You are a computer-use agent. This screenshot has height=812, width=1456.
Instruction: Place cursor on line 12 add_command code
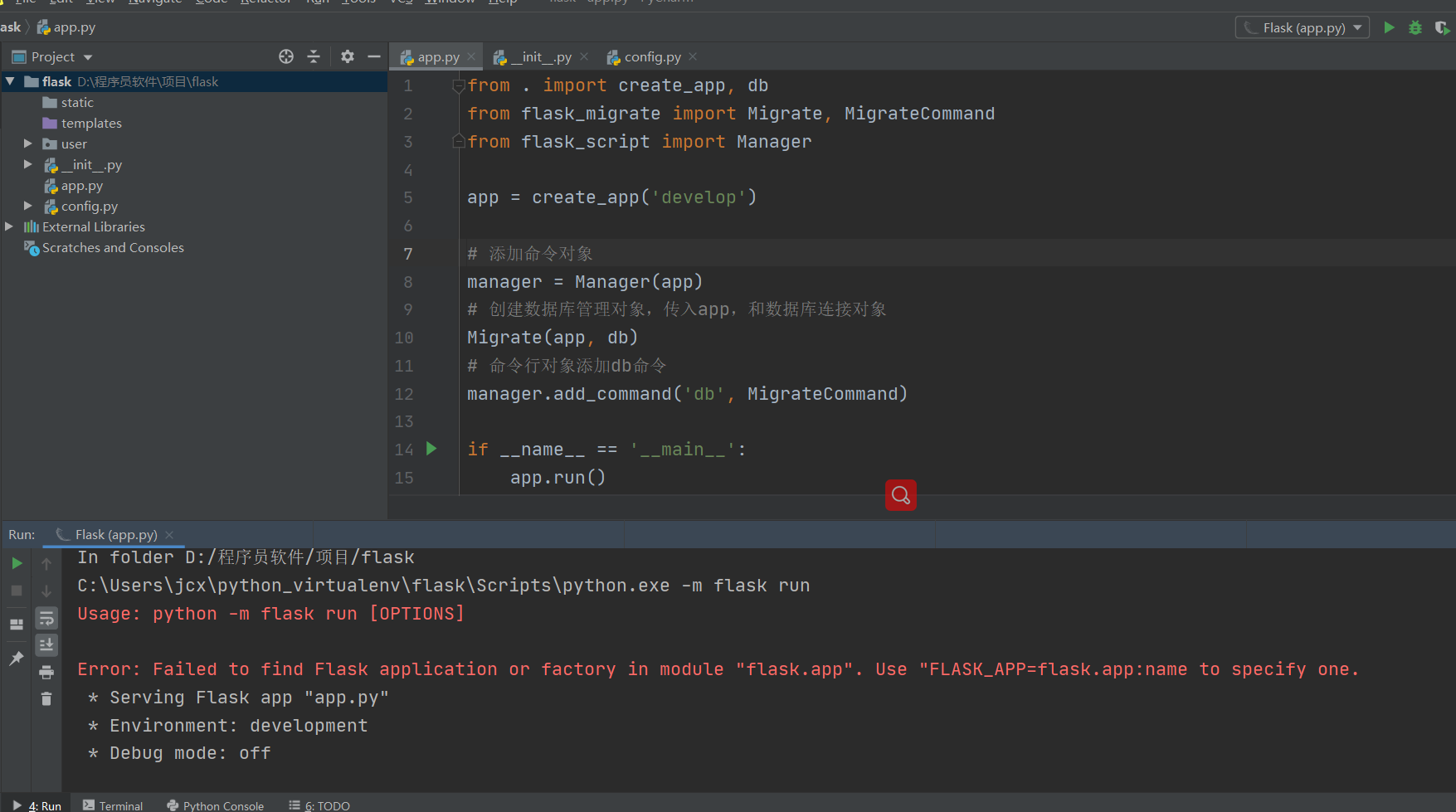[687, 393]
